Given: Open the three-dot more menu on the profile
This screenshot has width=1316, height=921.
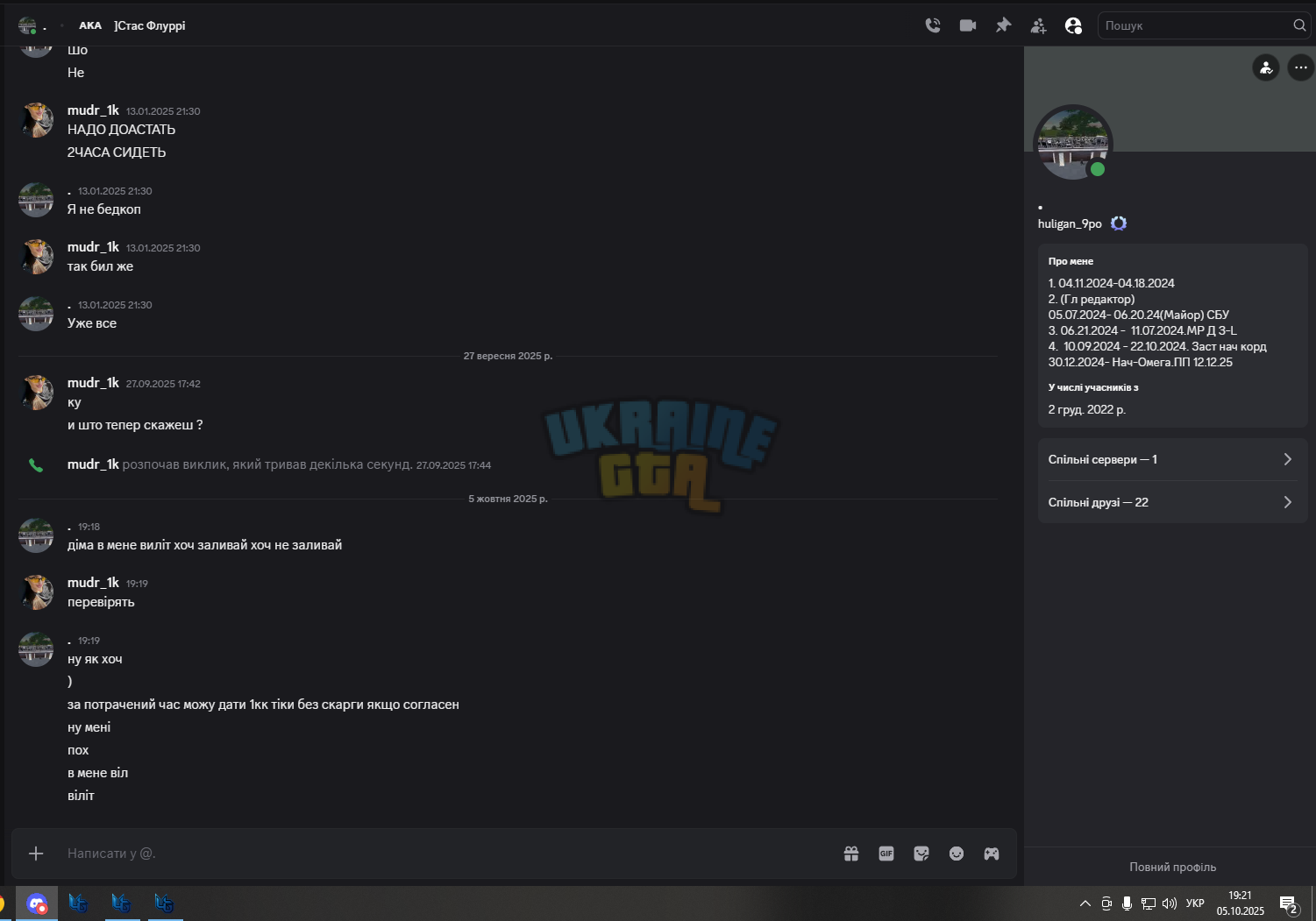Looking at the screenshot, I should click(1300, 67).
